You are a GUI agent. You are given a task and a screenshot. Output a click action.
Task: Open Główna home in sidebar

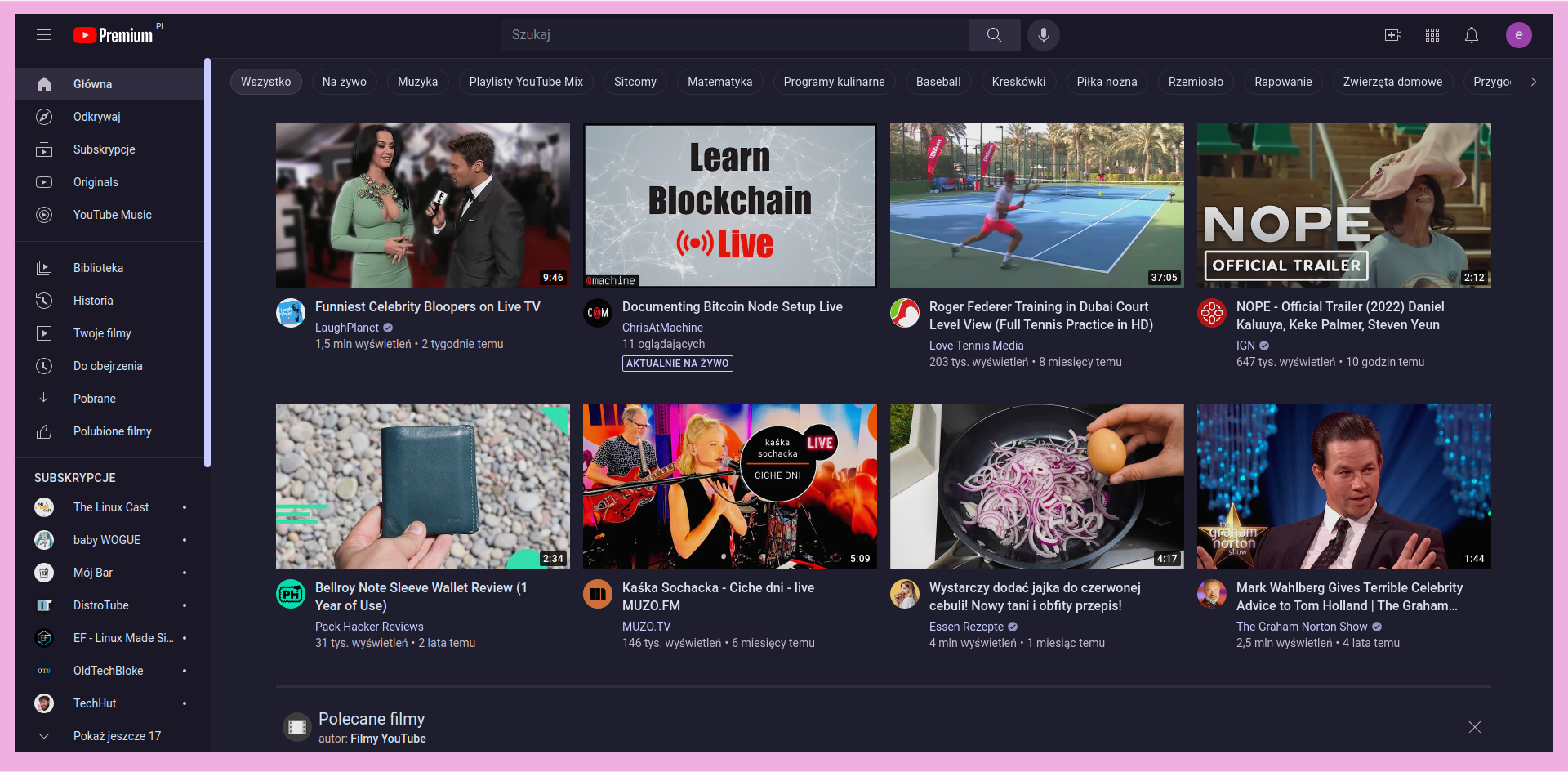pyautogui.click(x=109, y=84)
